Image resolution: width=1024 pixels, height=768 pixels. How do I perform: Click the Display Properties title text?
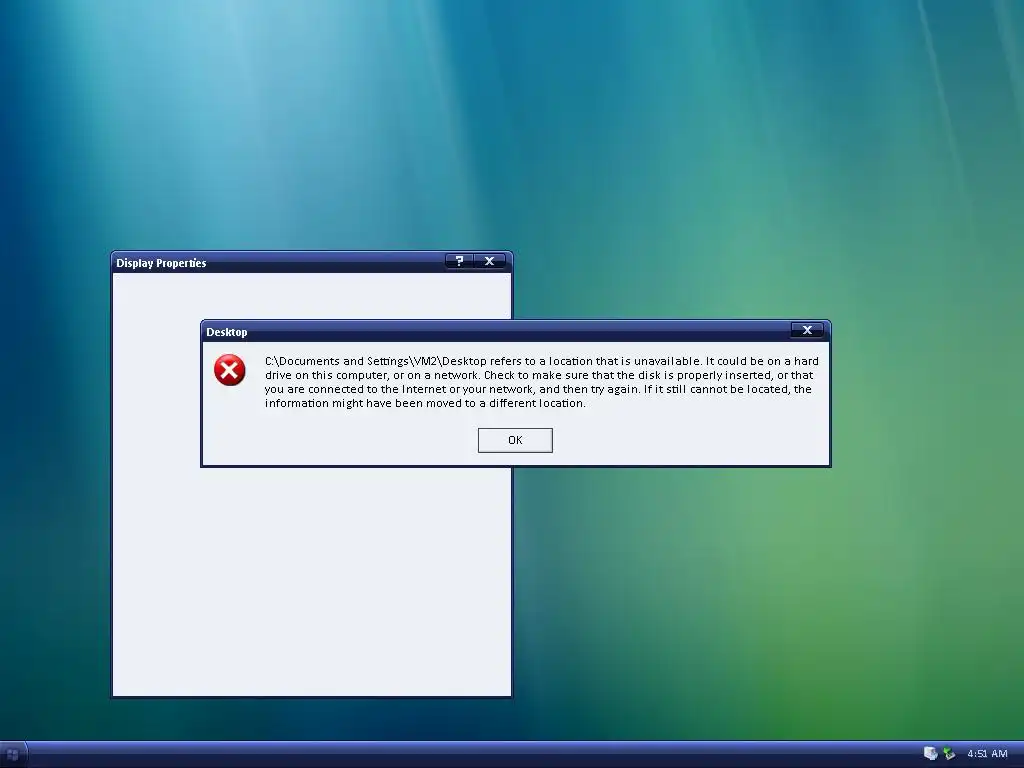pyautogui.click(x=161, y=263)
